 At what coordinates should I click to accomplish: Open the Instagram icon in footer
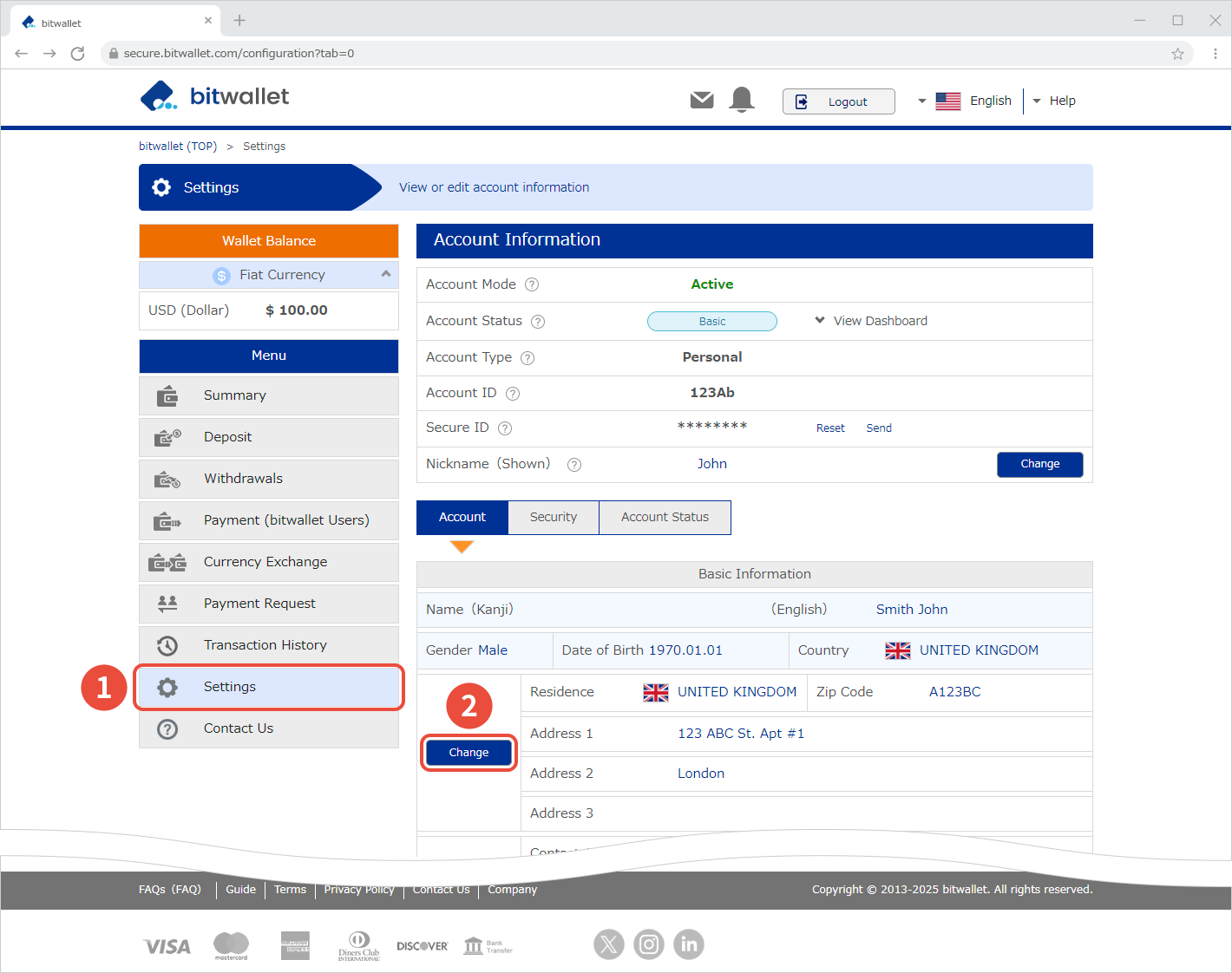coord(649,944)
